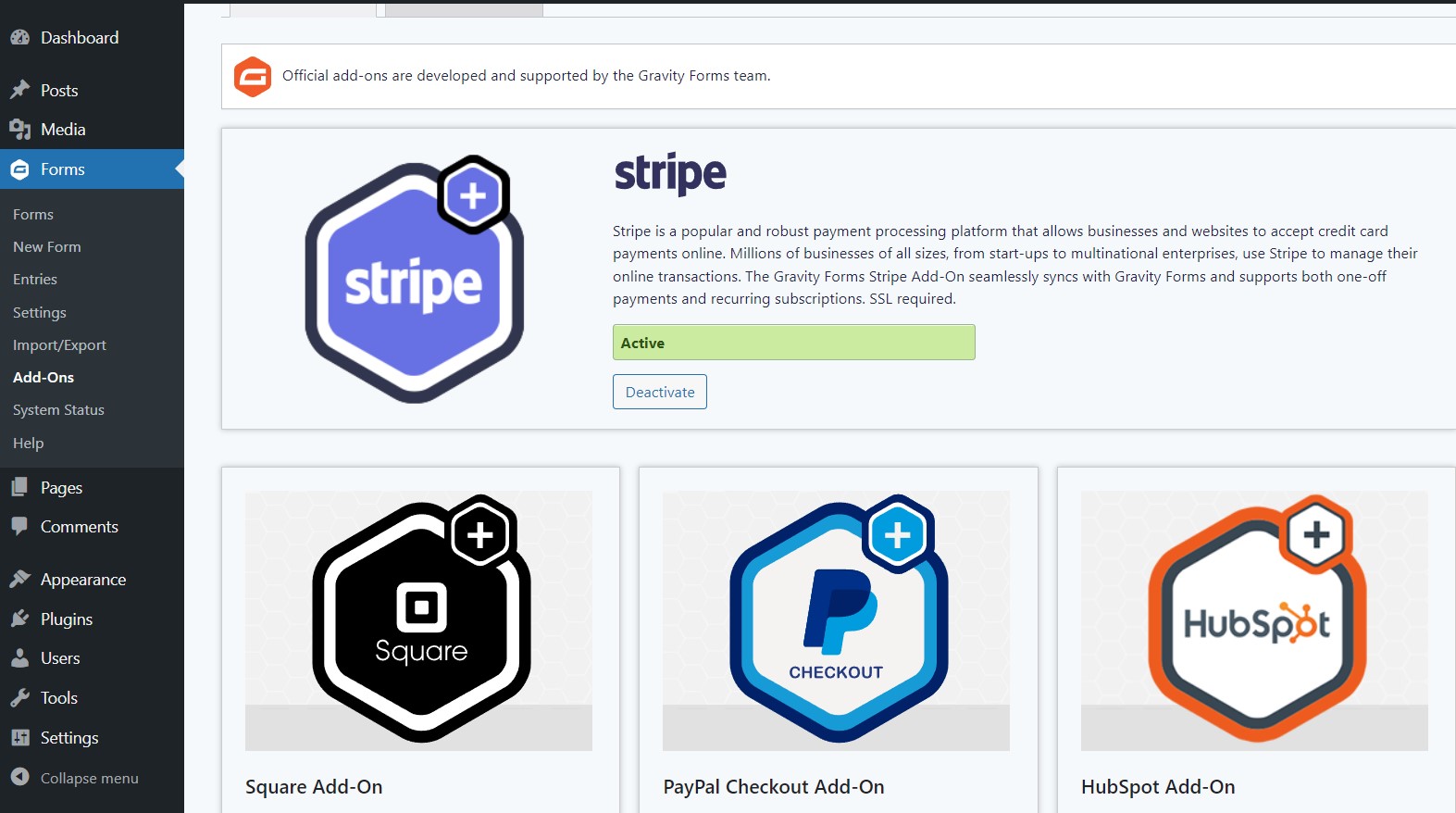Deactivate the Stripe add-on
1456x813 pixels.
coord(659,392)
